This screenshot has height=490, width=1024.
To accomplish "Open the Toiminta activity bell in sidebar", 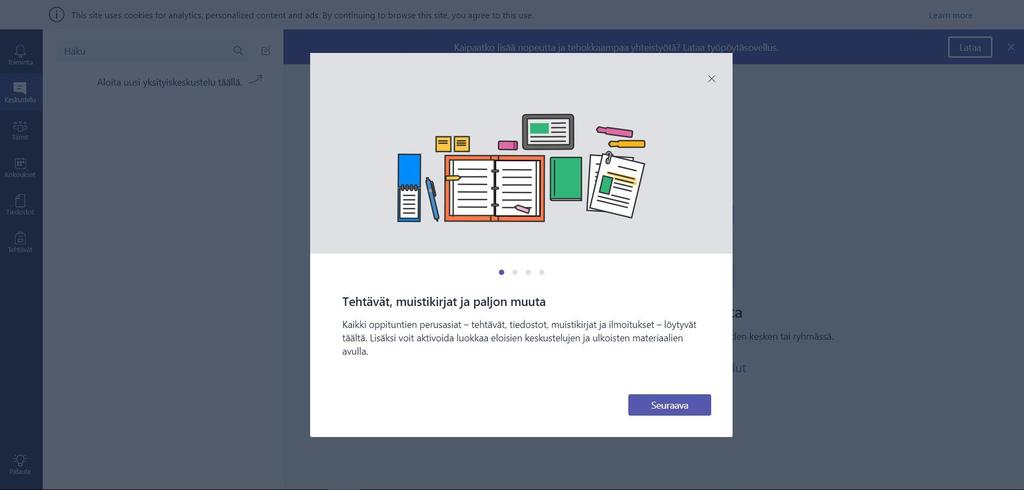I will coord(20,55).
